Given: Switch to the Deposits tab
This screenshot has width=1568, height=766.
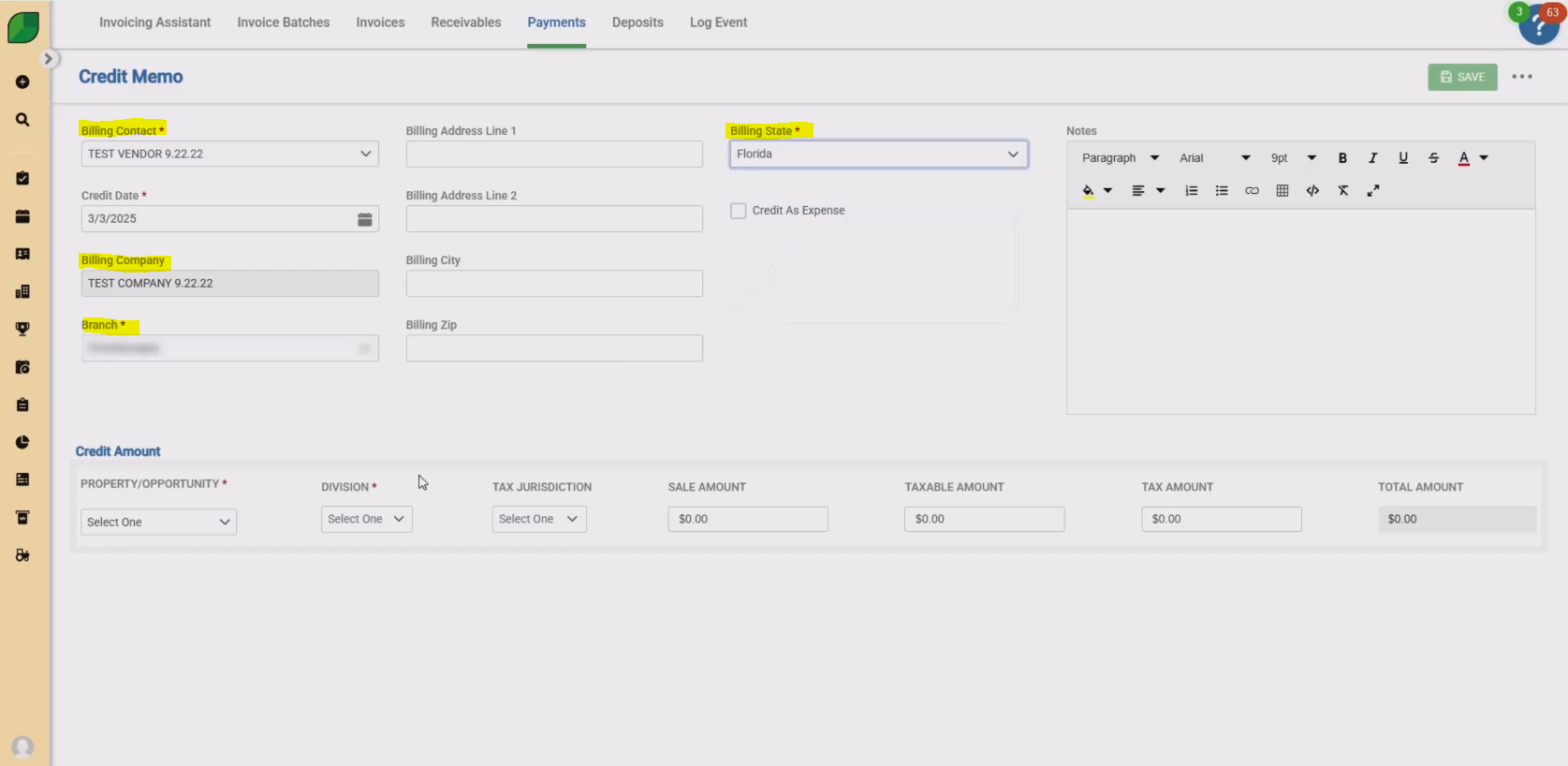Looking at the screenshot, I should coord(637,22).
